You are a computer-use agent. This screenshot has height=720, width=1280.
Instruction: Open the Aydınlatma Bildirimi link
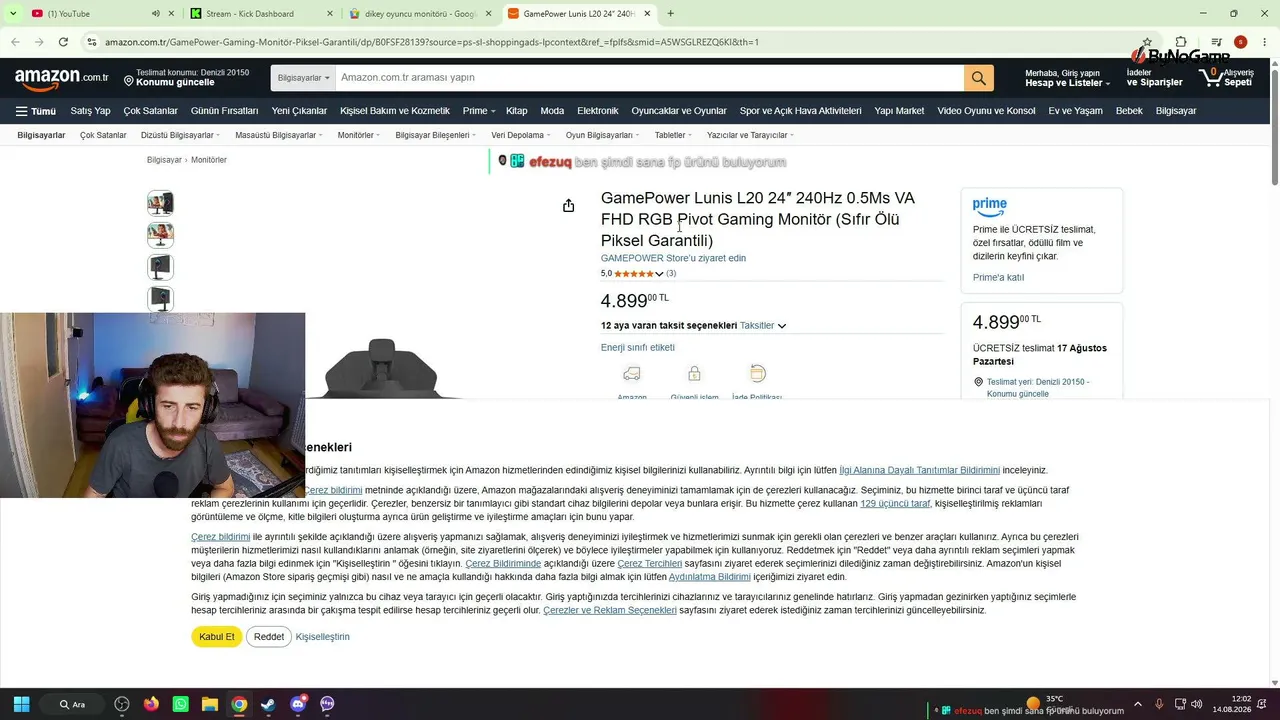click(710, 577)
